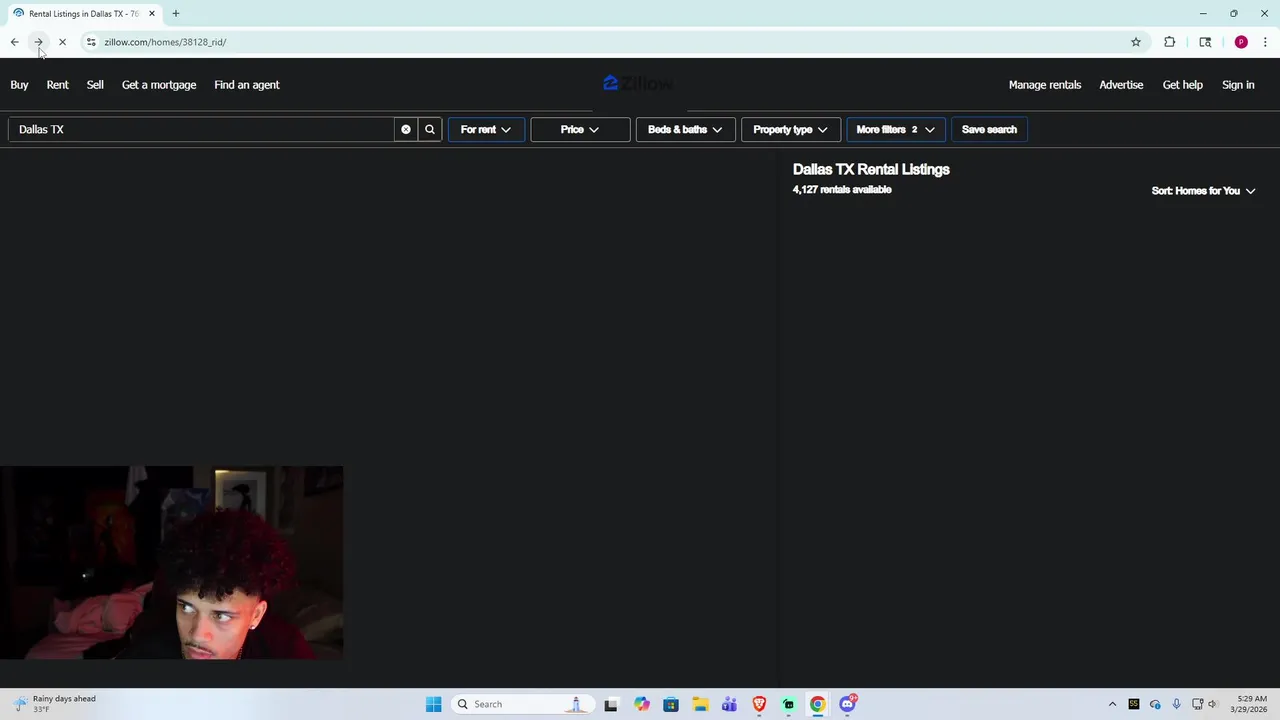Click the Advertise link
Image resolution: width=1280 pixels, height=720 pixels.
click(1121, 85)
